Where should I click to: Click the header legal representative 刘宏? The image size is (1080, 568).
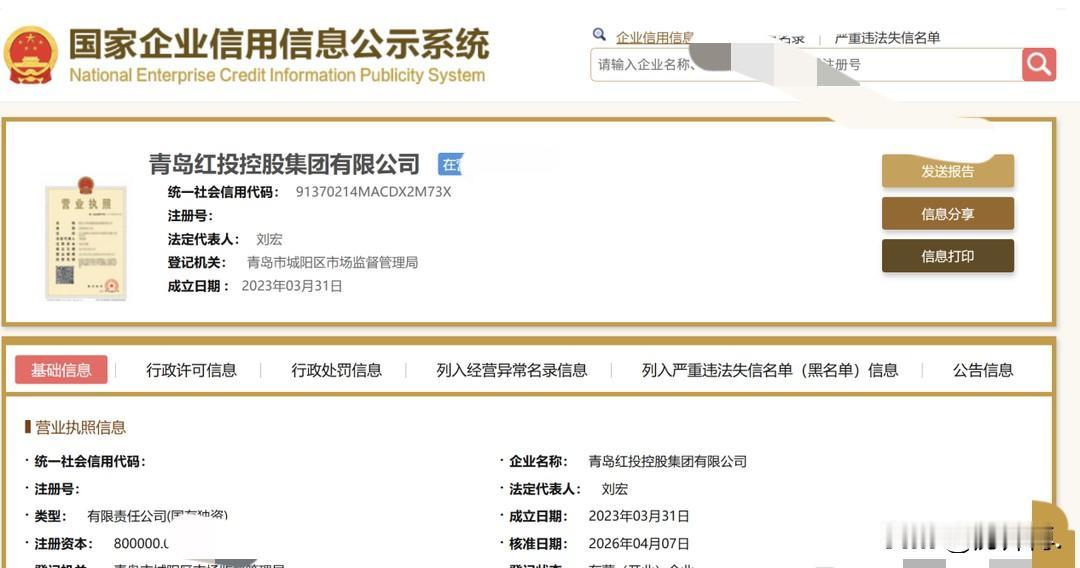[x=269, y=240]
